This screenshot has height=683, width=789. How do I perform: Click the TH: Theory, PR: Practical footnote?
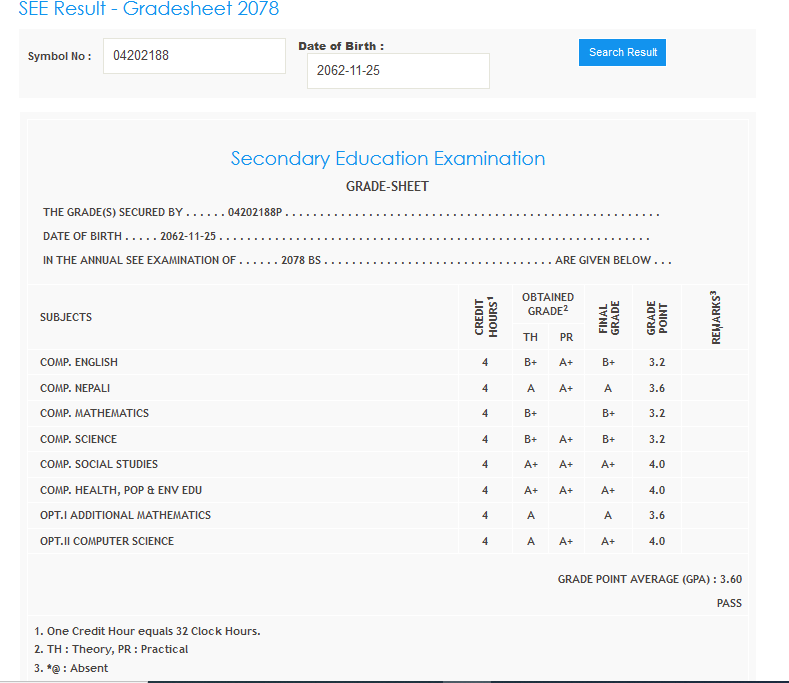pyautogui.click(x=111, y=649)
